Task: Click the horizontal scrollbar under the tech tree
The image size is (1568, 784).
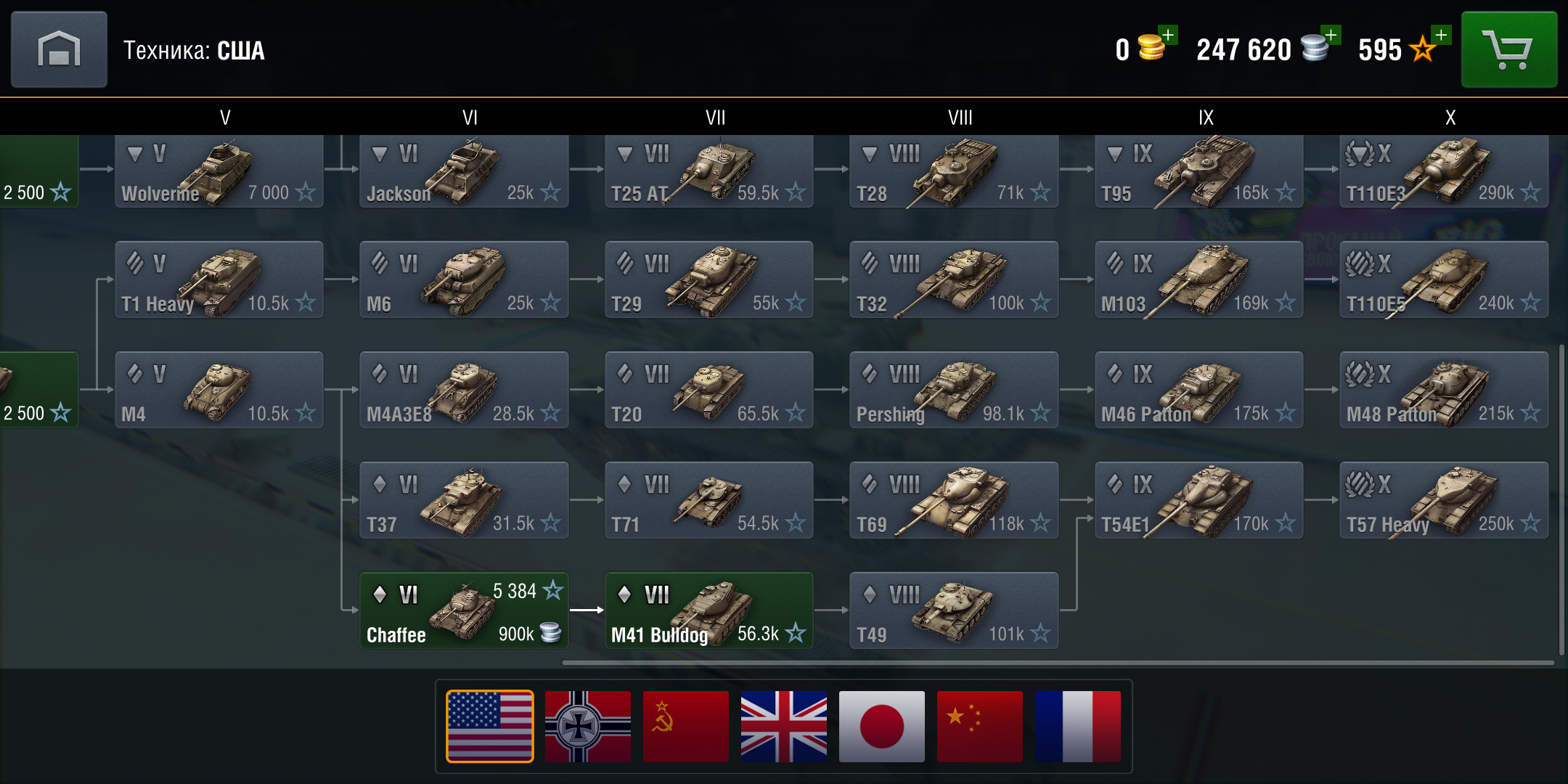Action: point(1058,663)
